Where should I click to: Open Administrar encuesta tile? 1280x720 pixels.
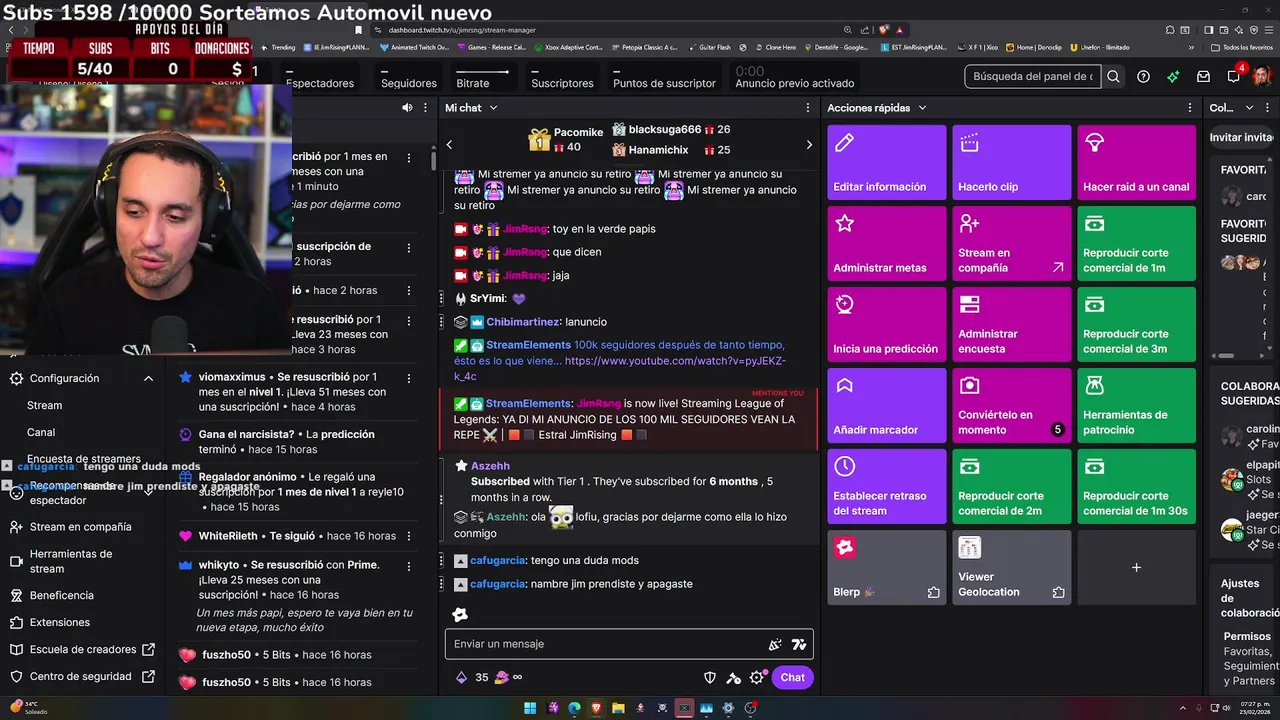tap(1011, 324)
